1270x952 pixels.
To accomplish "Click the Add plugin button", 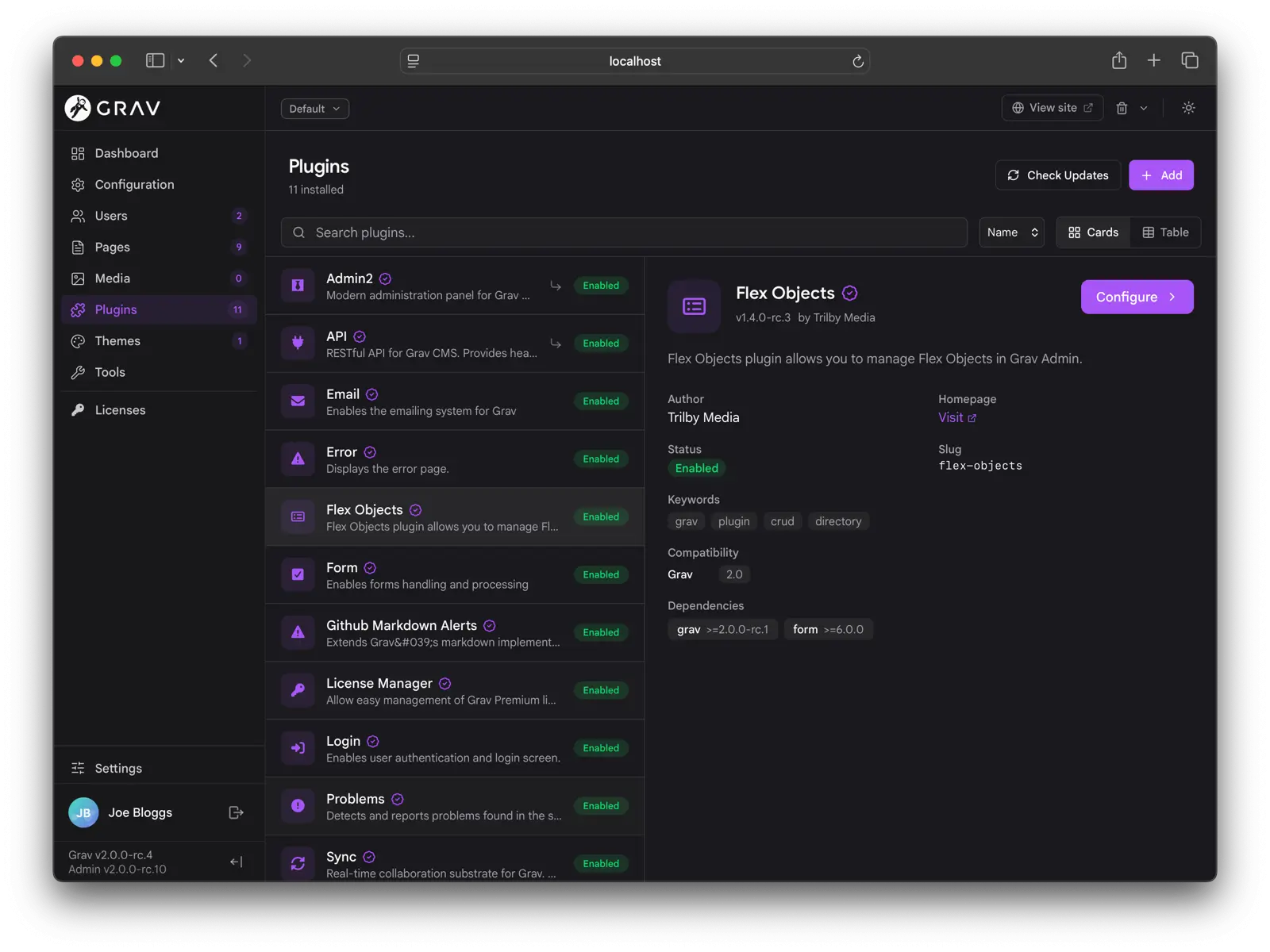I will click(x=1161, y=175).
